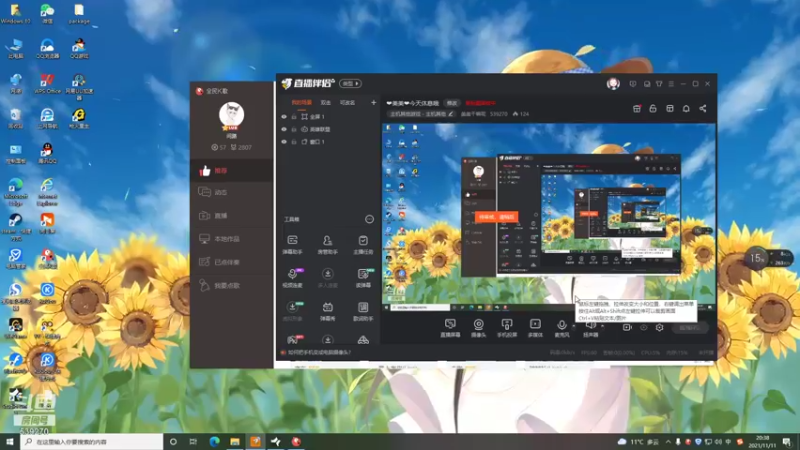
Task: Share the stream via share icon
Action: coord(703,109)
